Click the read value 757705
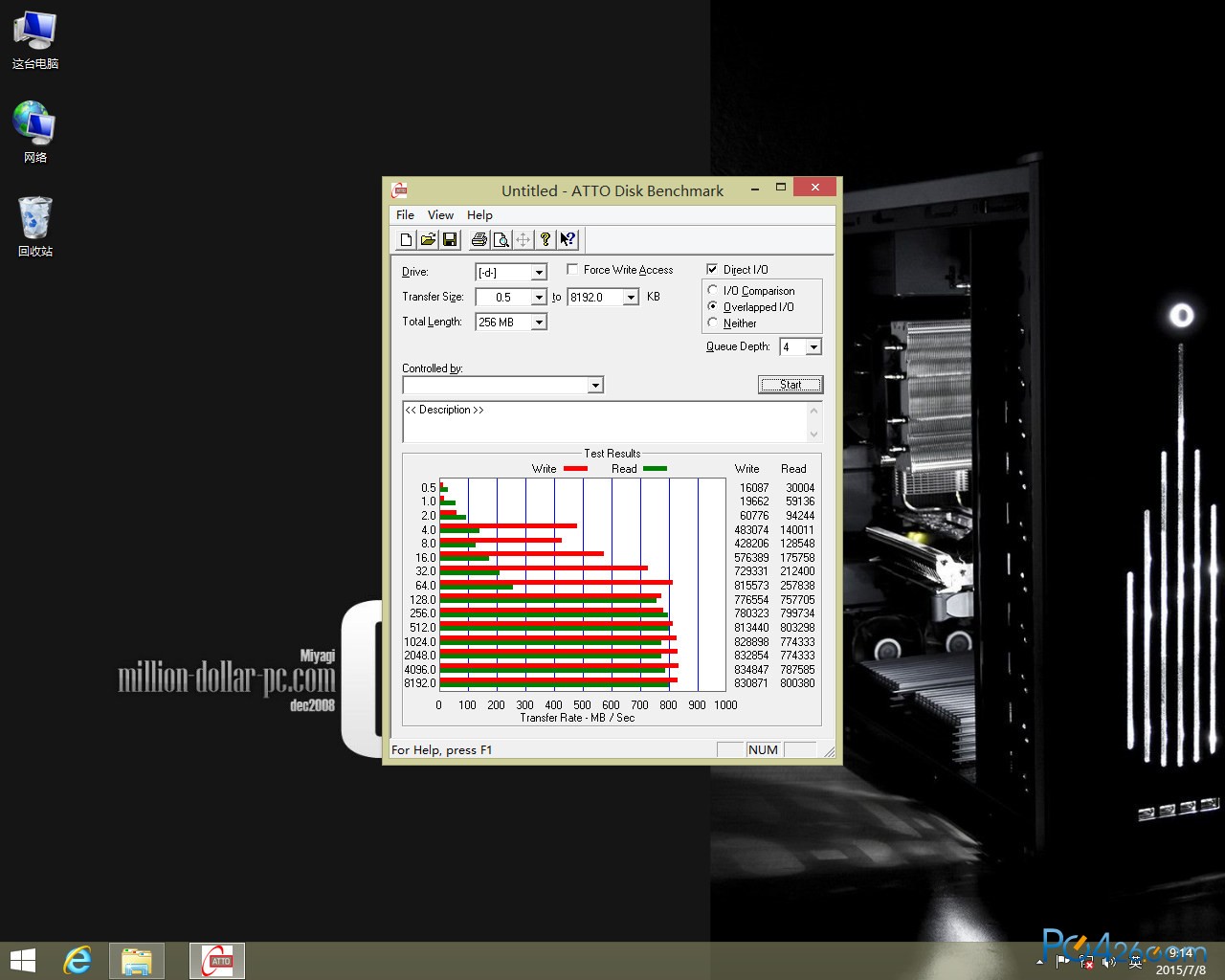The width and height of the screenshot is (1225, 980). pos(797,600)
